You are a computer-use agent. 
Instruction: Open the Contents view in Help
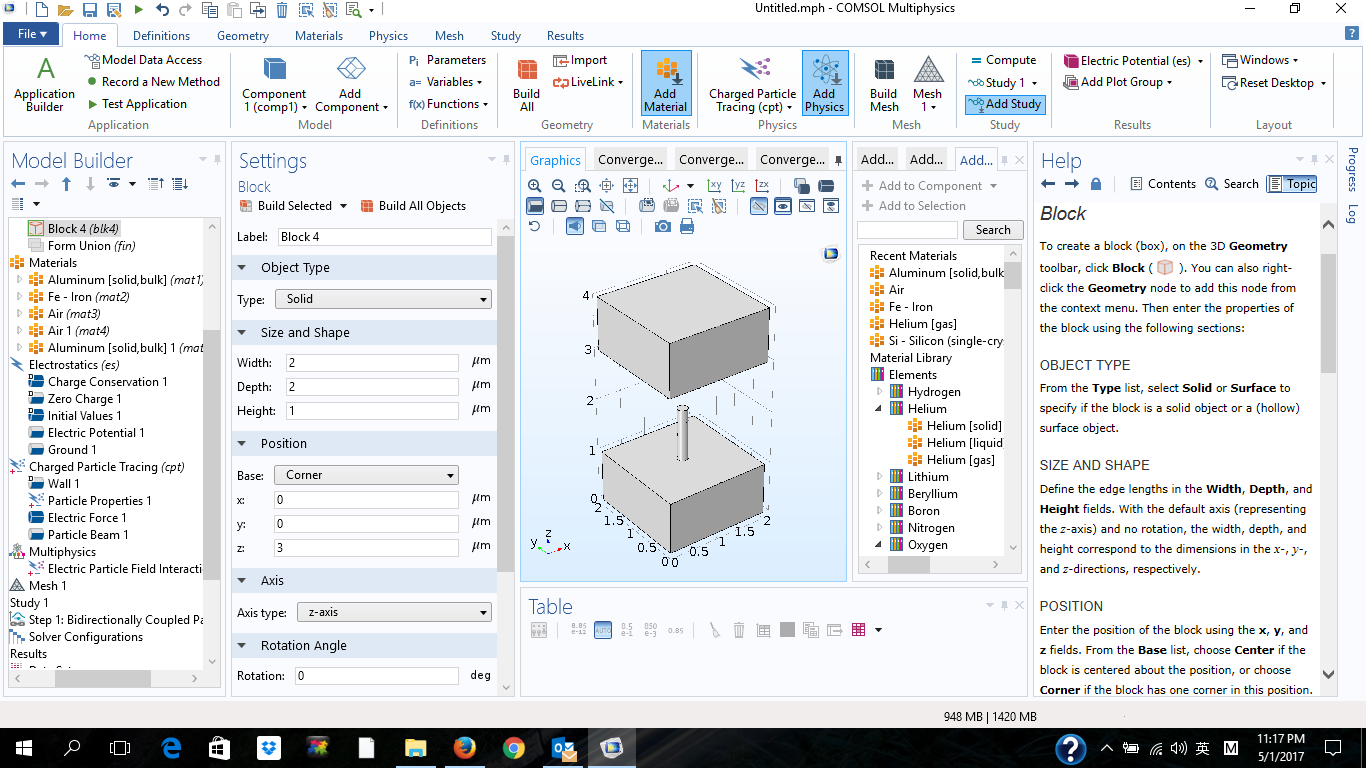coord(1163,184)
